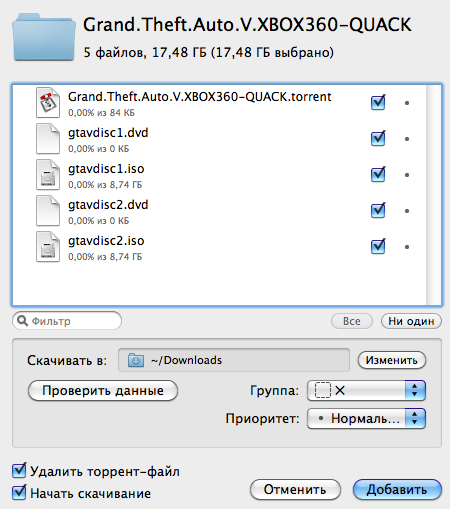Click the 'Добавить' button
Viewport: 450px width, 509px height.
coord(397,489)
